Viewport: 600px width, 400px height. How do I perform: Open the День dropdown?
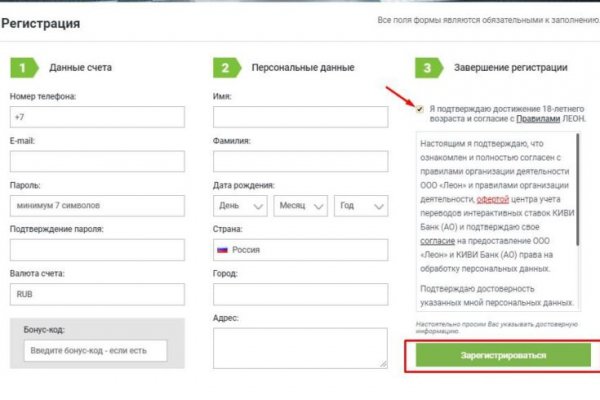coord(240,206)
